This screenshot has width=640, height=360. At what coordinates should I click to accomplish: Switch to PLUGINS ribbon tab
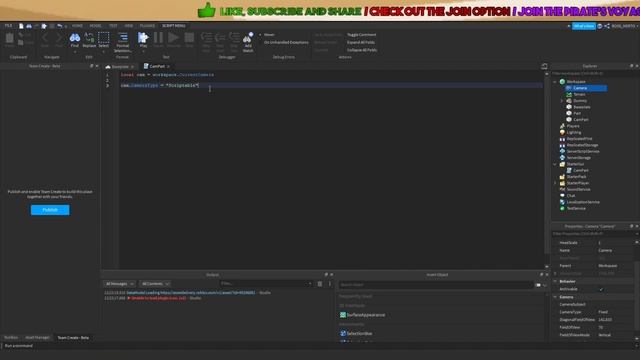147,26
